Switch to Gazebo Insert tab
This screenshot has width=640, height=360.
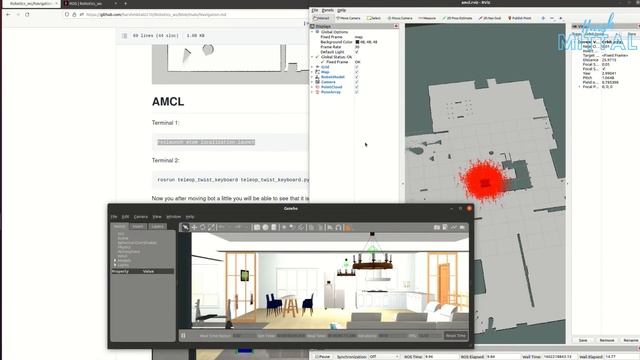(138, 227)
